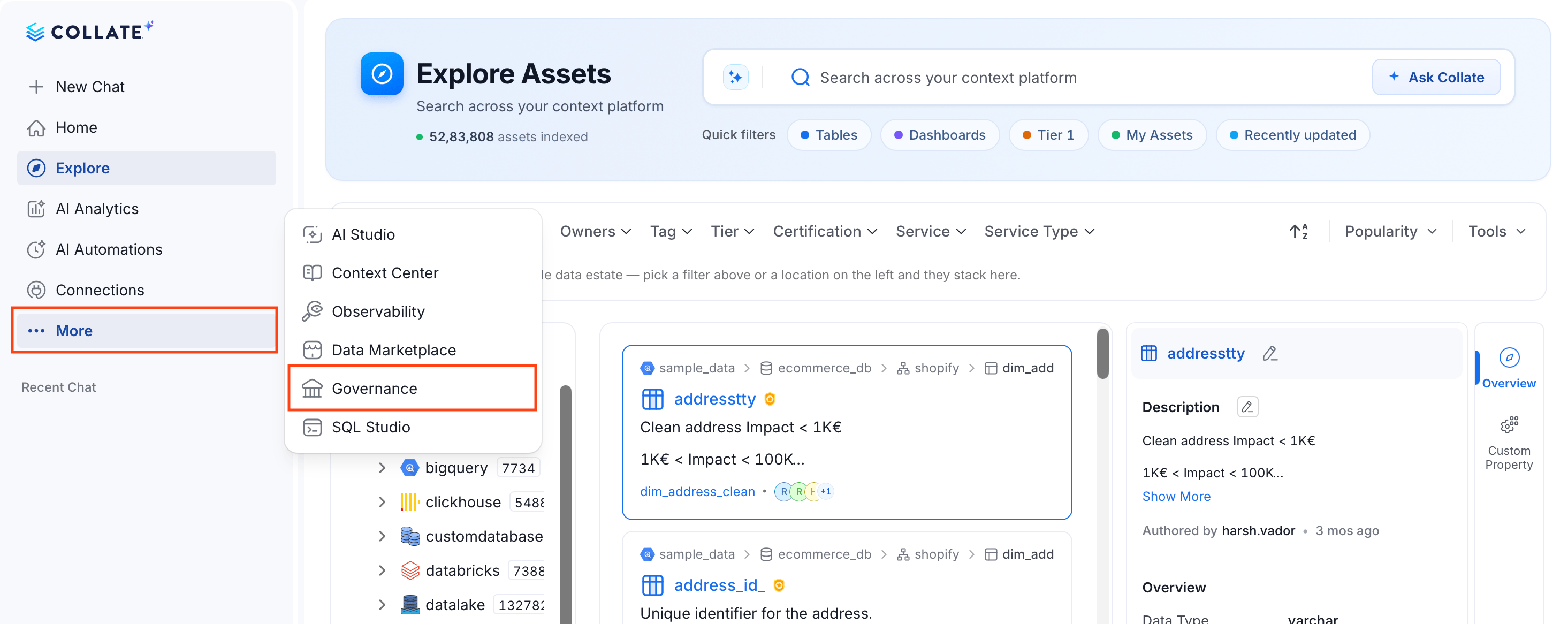This screenshot has width=1568, height=624.
Task: Open the addresstty result link
Action: pos(714,399)
